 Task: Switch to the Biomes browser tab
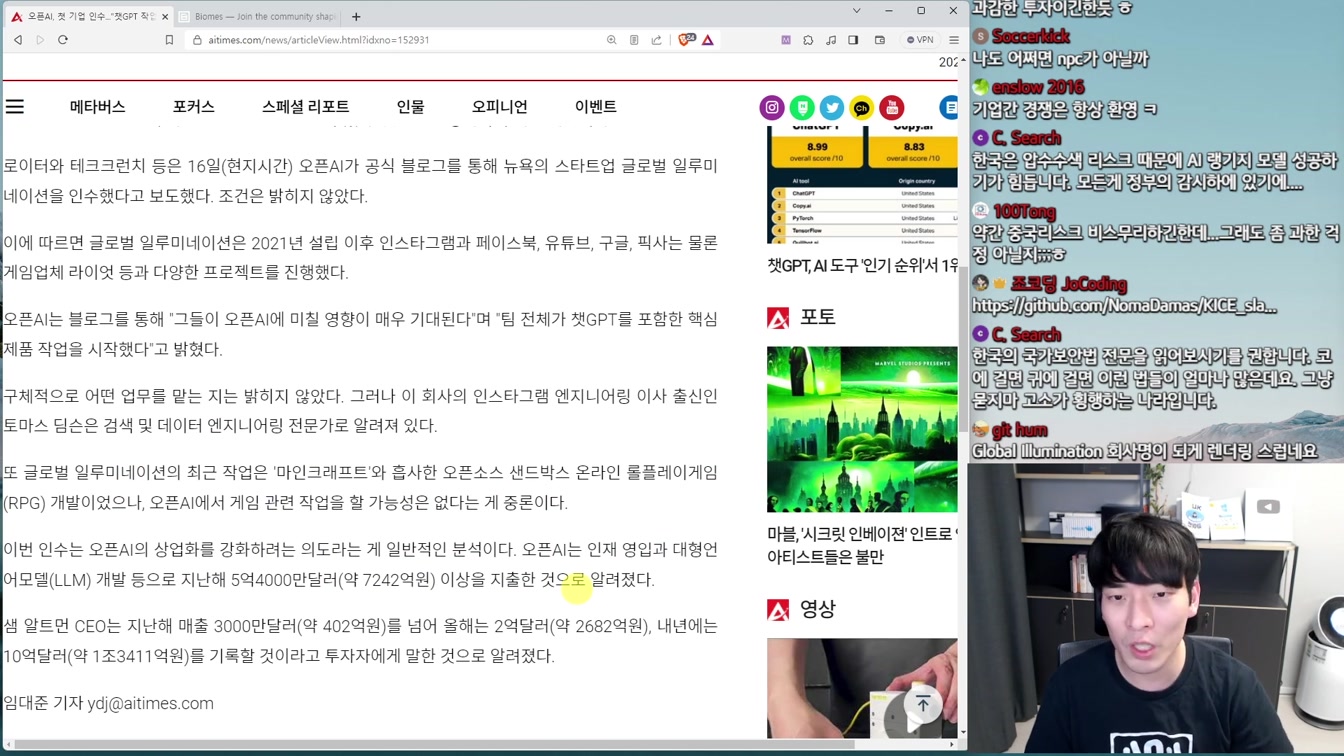[258, 17]
